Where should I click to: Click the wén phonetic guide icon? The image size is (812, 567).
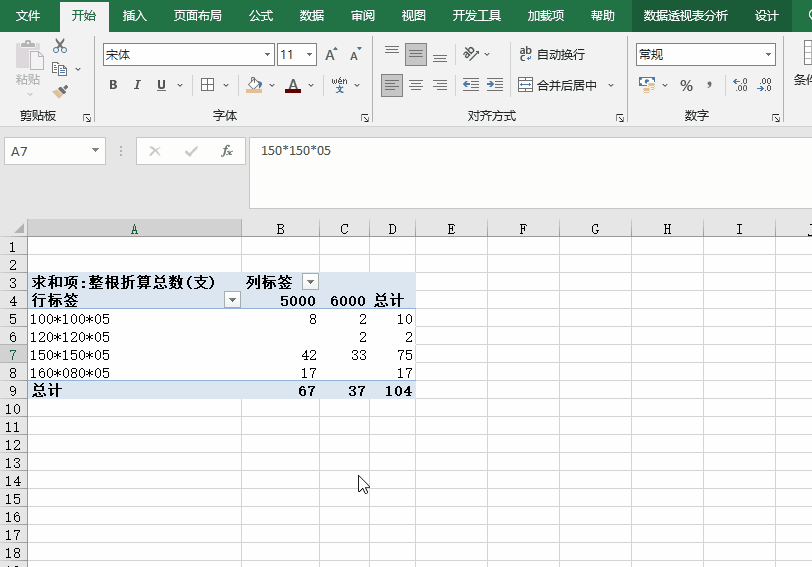coord(339,85)
